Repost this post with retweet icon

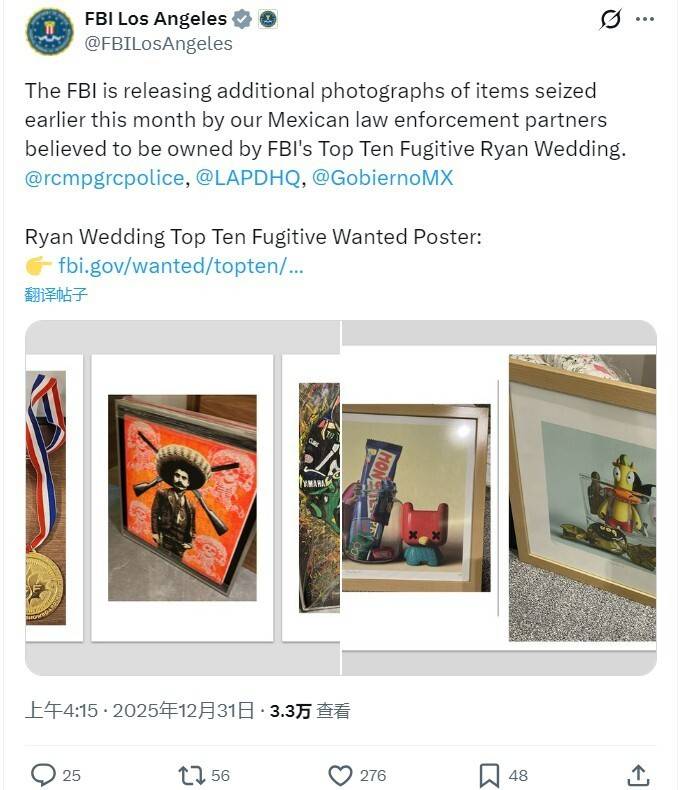tap(191, 775)
